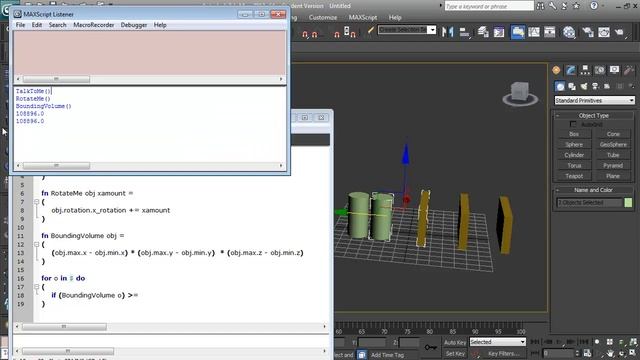This screenshot has width=640, height=360.
Task: Toggle the AutoGrid checkbox
Action: click(x=573, y=124)
